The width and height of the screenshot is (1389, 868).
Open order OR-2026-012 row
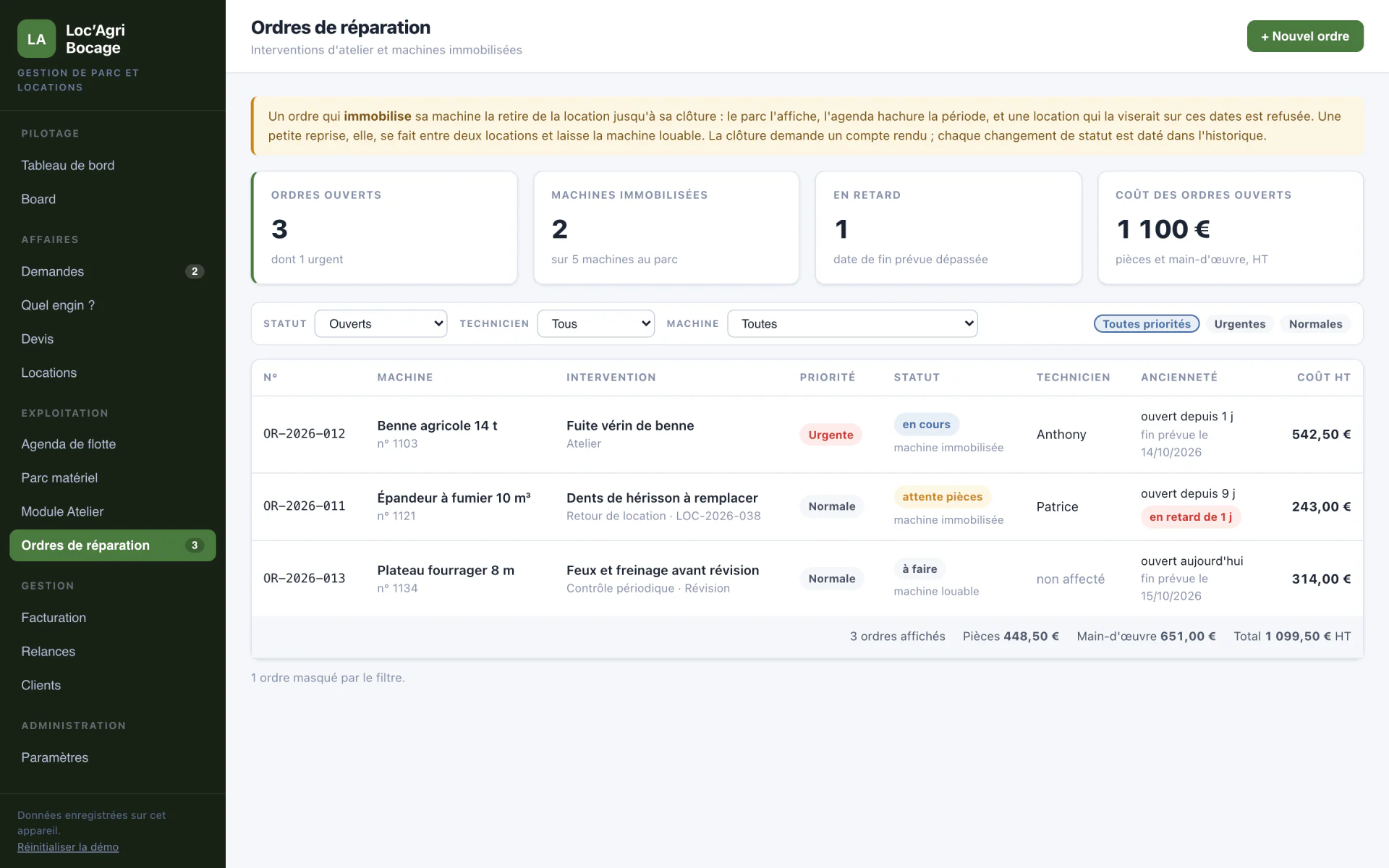(x=807, y=434)
